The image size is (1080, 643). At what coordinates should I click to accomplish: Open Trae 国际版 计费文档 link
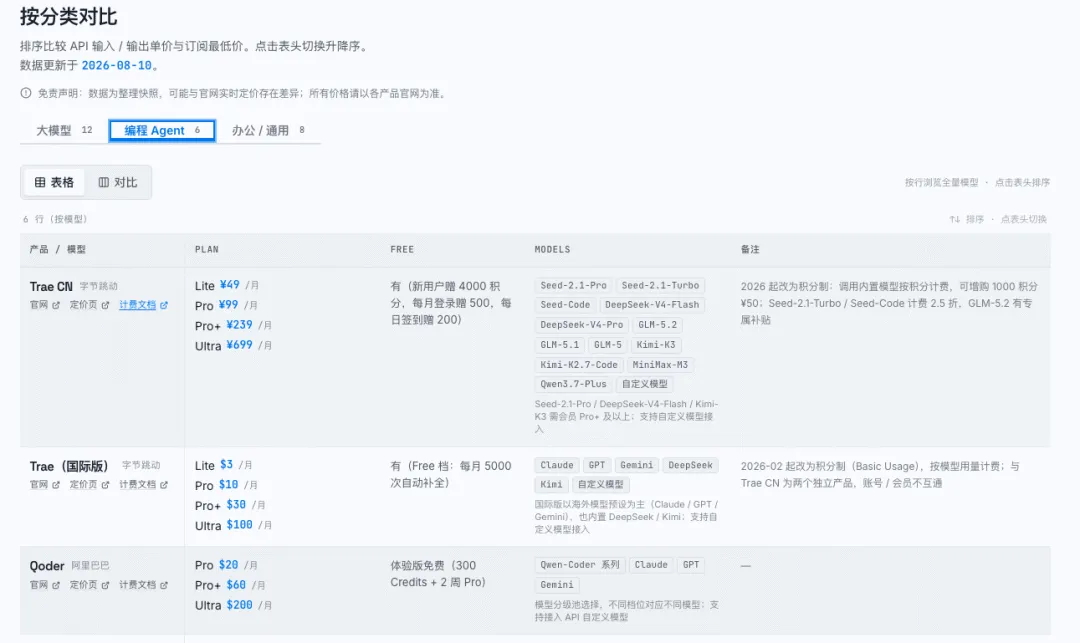click(x=143, y=485)
